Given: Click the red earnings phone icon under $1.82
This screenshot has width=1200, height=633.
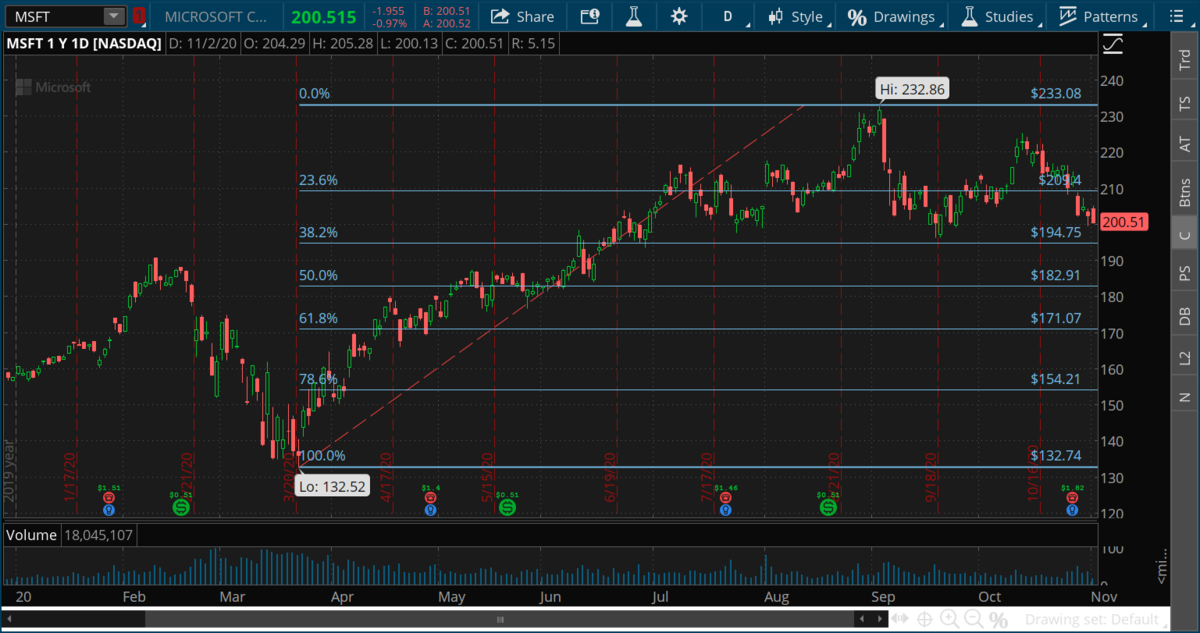Looking at the screenshot, I should click(1072, 497).
